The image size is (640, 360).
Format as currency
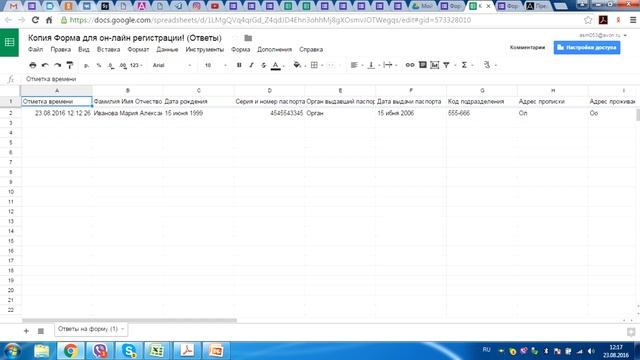pyautogui.click(x=86, y=65)
